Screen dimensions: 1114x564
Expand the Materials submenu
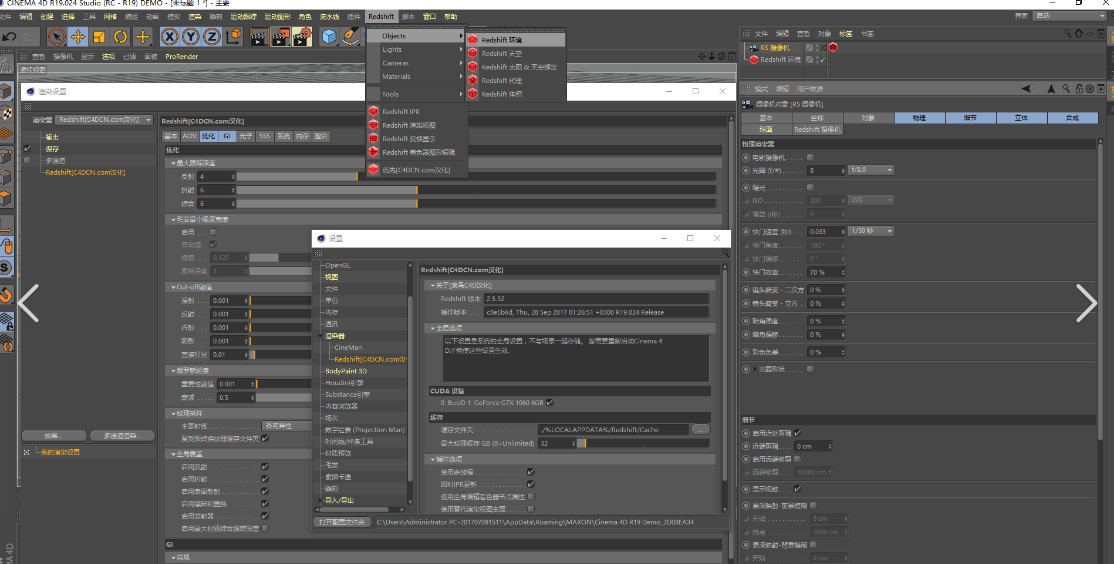pyautogui.click(x=416, y=77)
